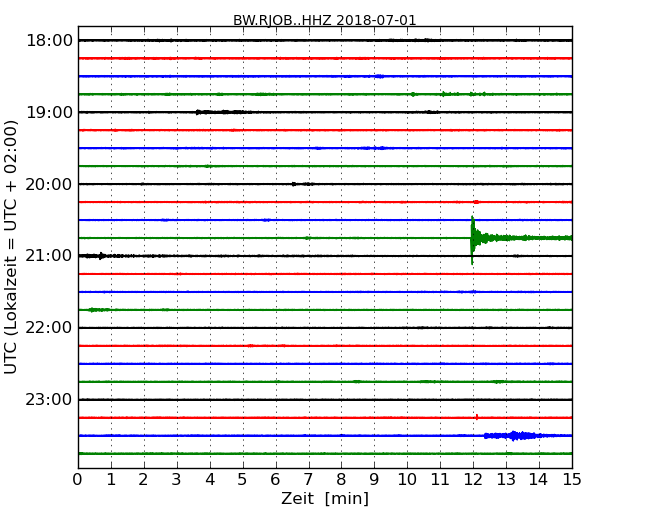This screenshot has height=520, width=650.
Task: Click the x-axis tick label 10
Action: tap(407, 480)
